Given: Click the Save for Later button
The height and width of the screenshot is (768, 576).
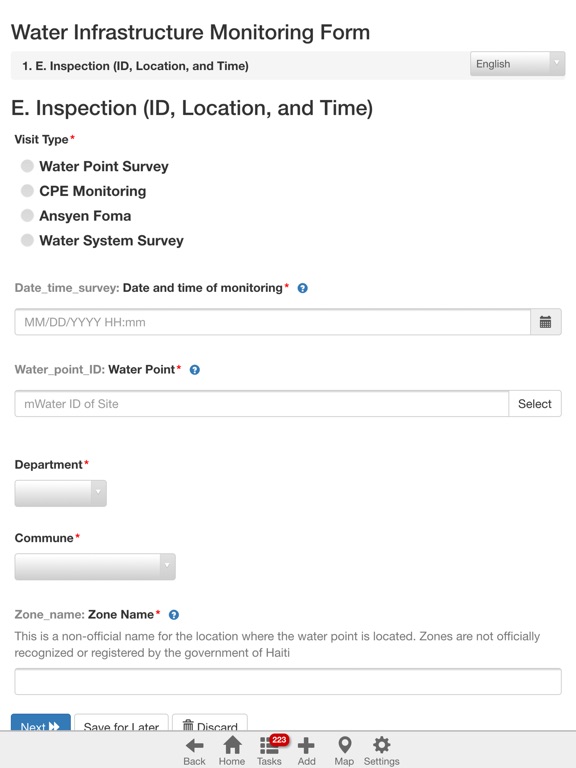Looking at the screenshot, I should pos(121,723).
